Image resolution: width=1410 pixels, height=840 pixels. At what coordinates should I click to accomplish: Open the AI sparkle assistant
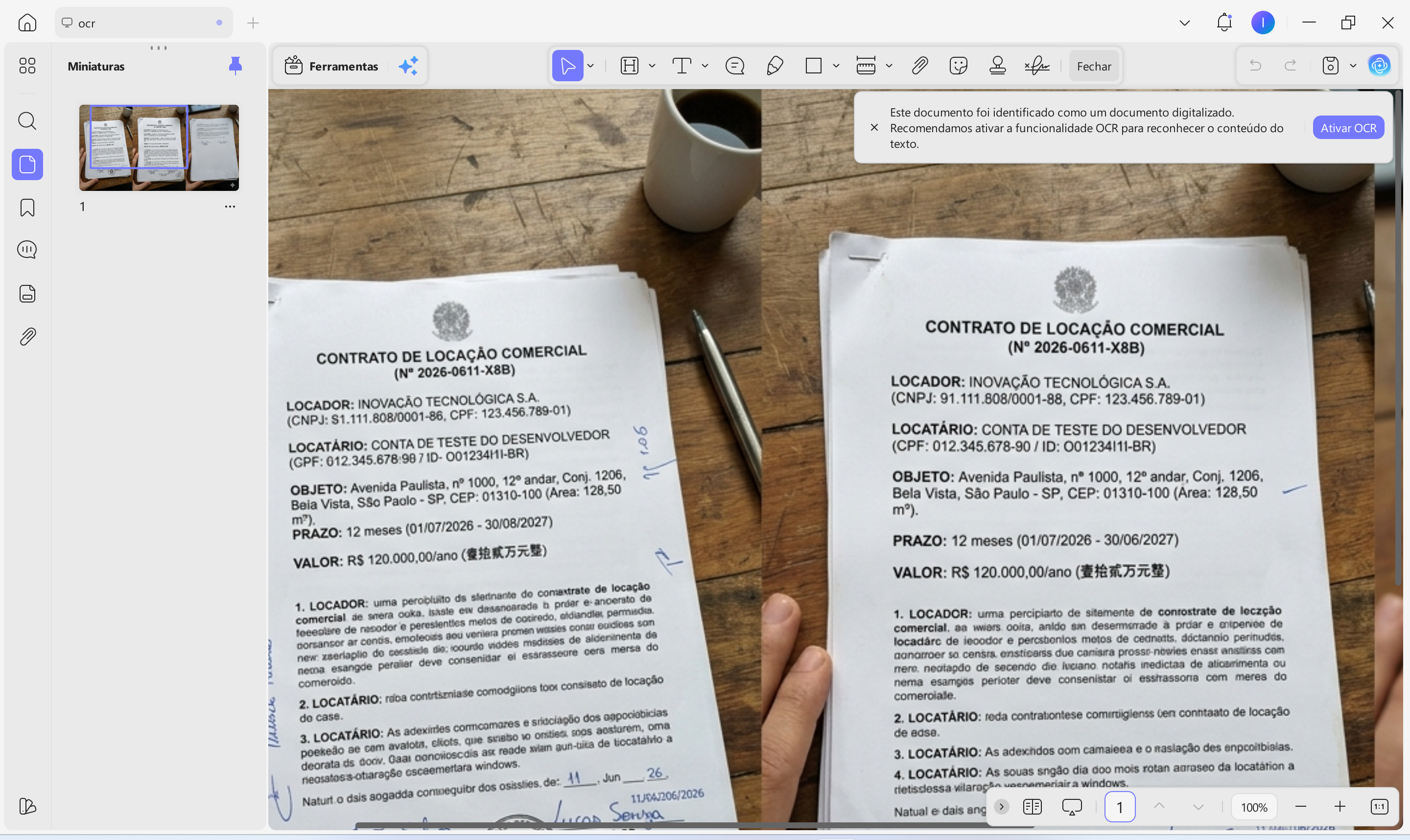(x=408, y=66)
